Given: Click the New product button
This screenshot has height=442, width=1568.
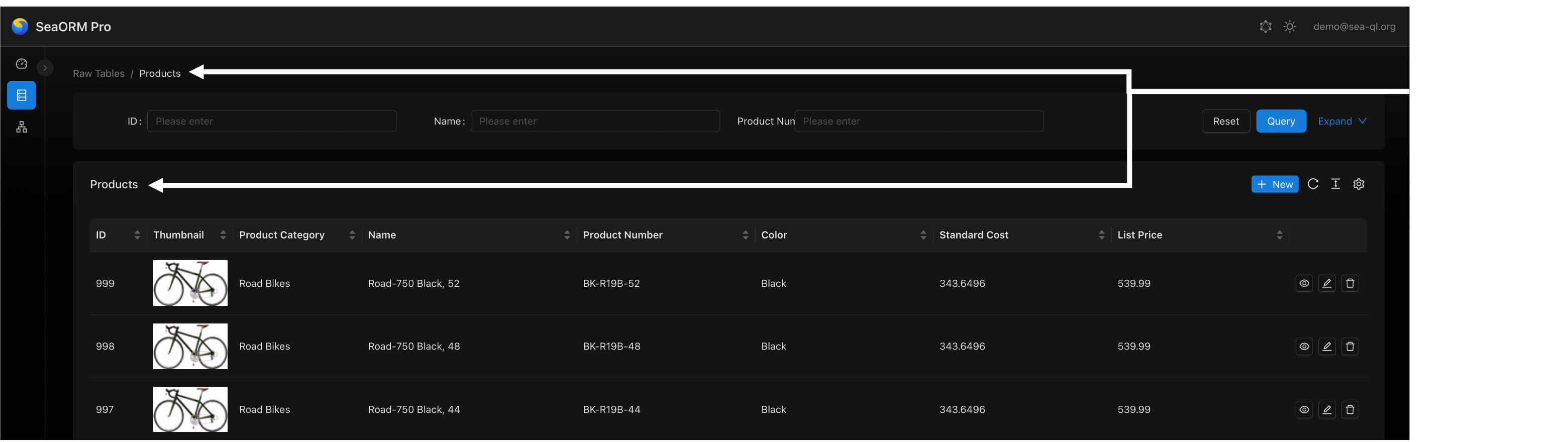Looking at the screenshot, I should 1275,184.
